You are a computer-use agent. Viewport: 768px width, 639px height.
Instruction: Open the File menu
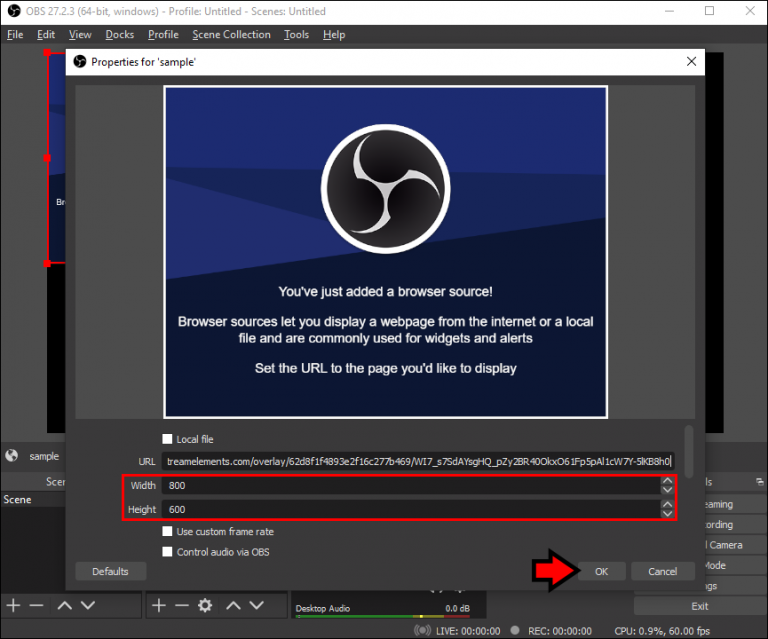click(15, 35)
